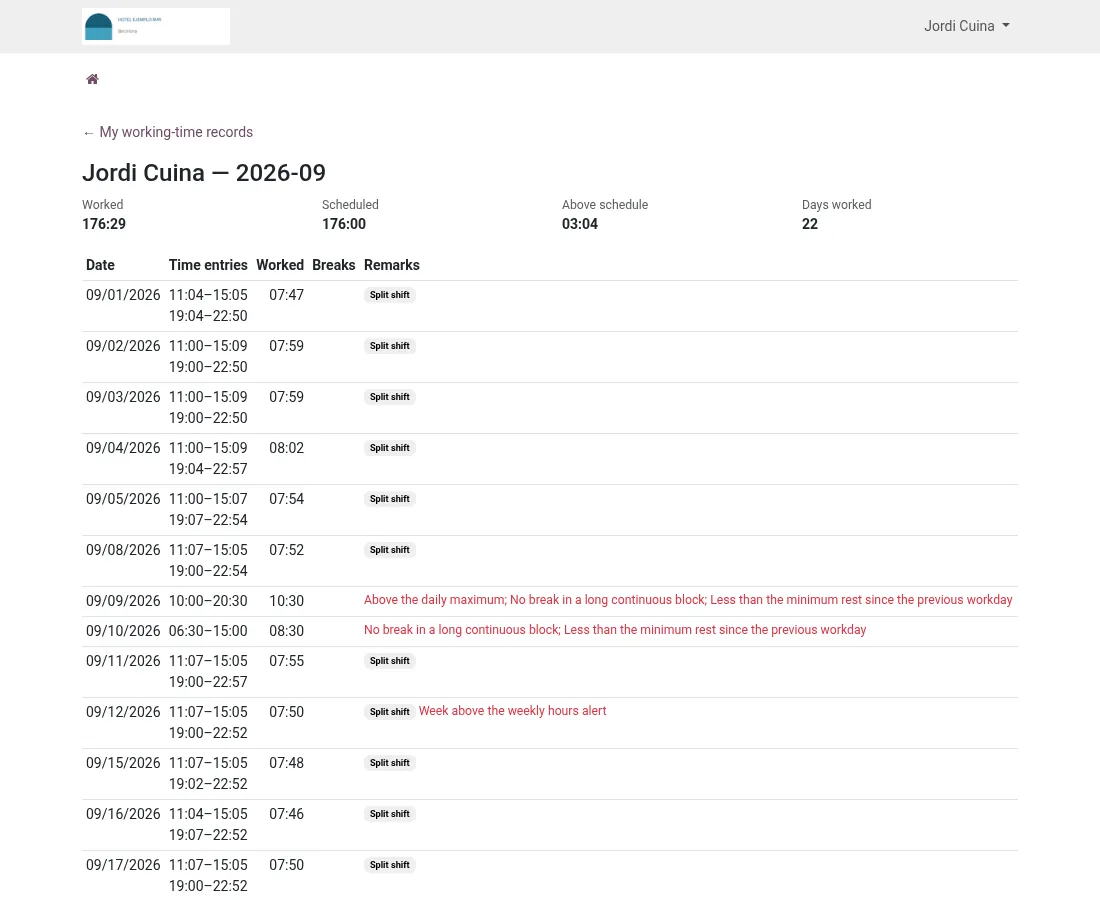The image size is (1100, 900).
Task: Click the worked value 08:02
Action: (x=287, y=448)
